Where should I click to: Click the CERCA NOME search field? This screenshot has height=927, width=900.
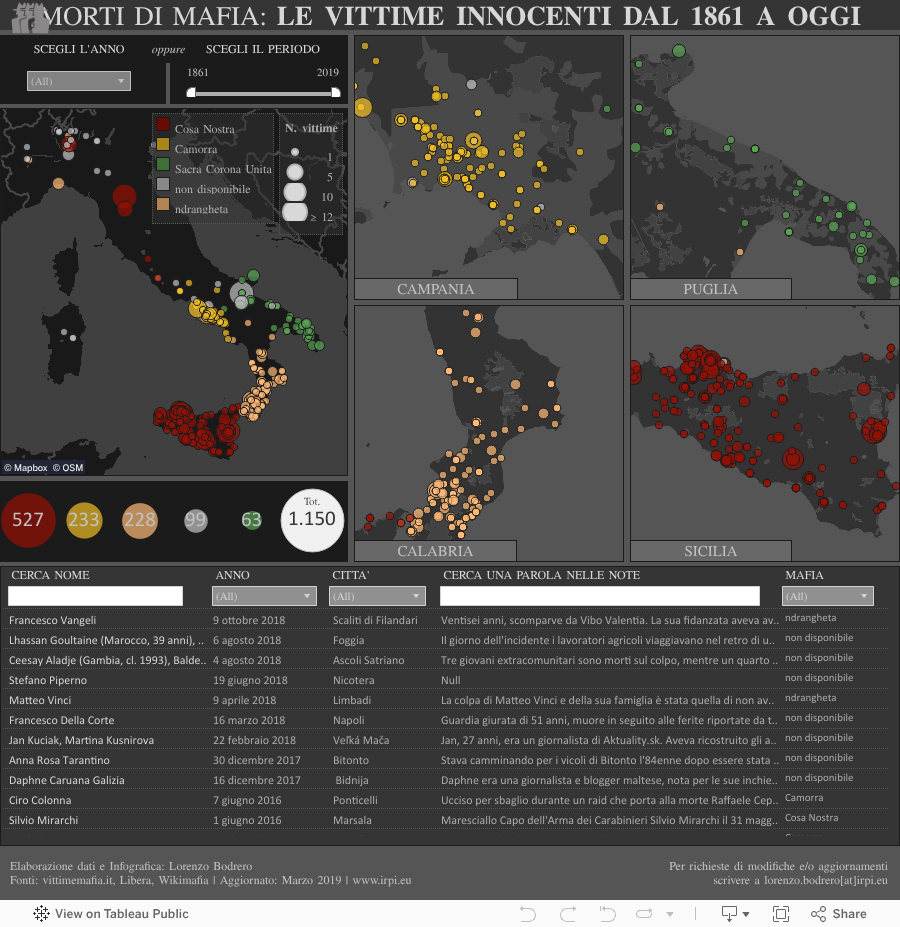[x=95, y=596]
